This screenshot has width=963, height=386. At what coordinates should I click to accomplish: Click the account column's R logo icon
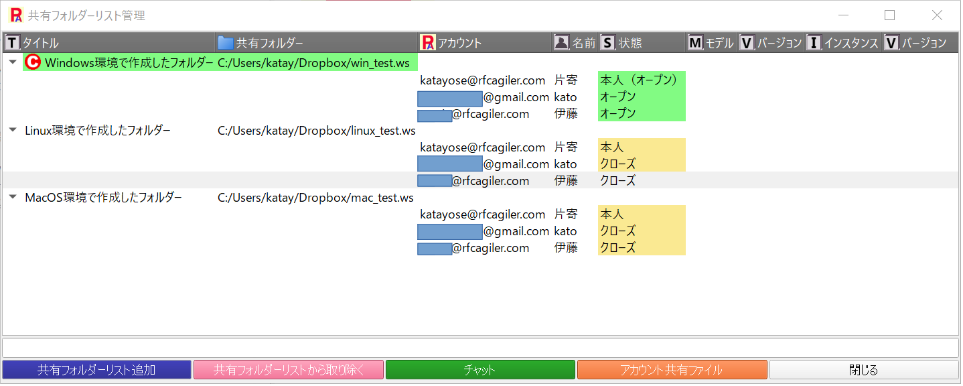click(427, 43)
